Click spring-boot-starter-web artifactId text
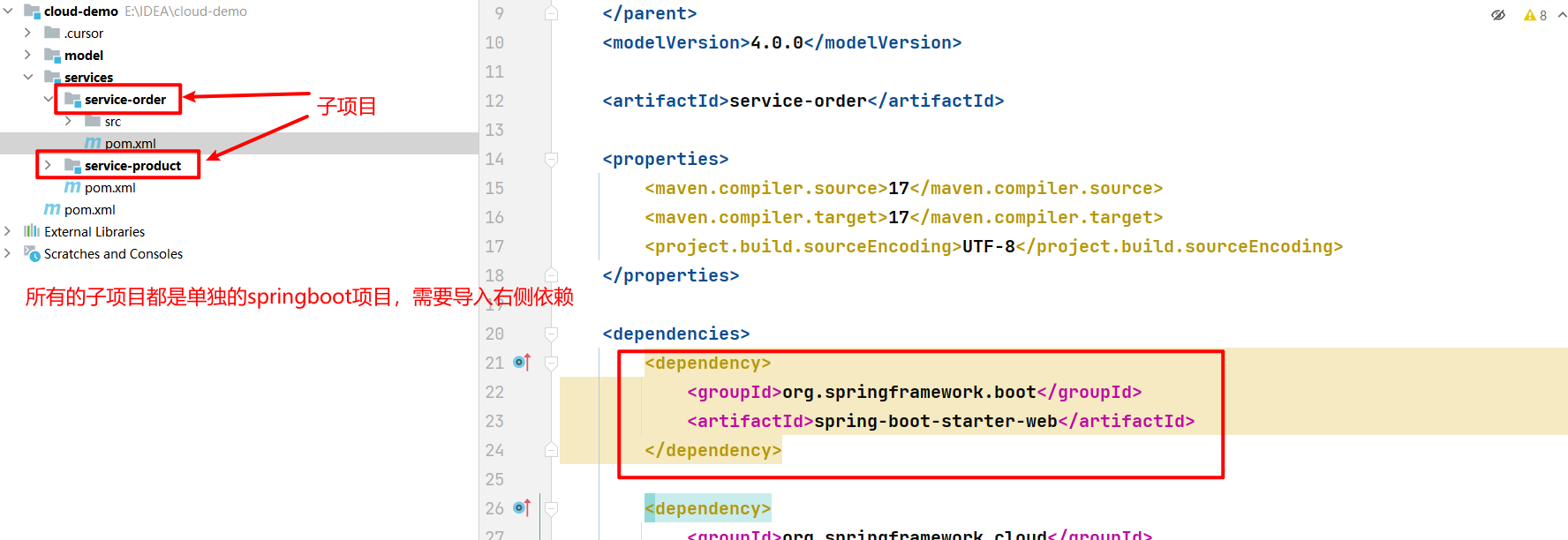This screenshot has width=1568, height=540. click(936, 421)
